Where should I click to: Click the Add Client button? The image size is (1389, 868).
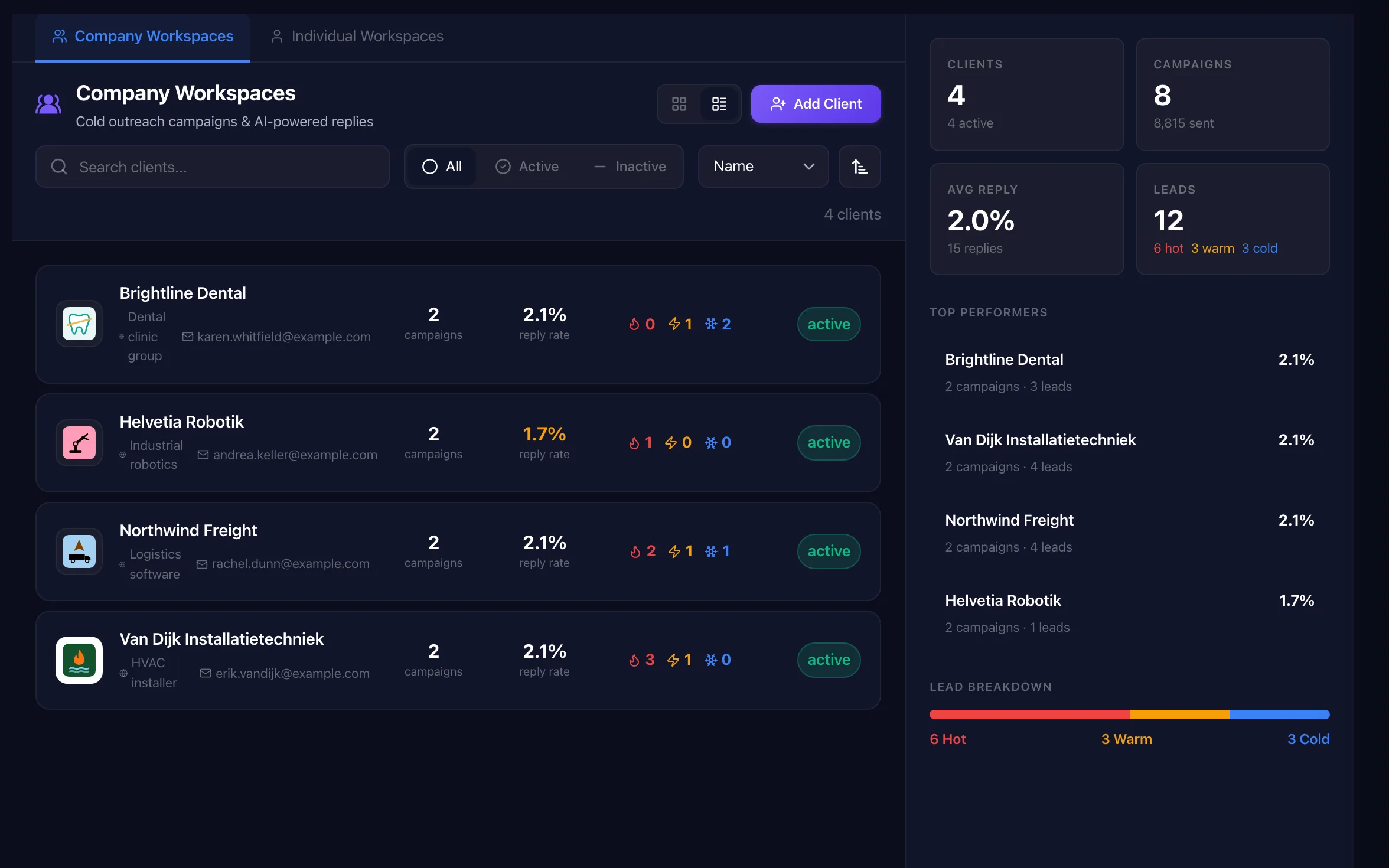coord(816,104)
